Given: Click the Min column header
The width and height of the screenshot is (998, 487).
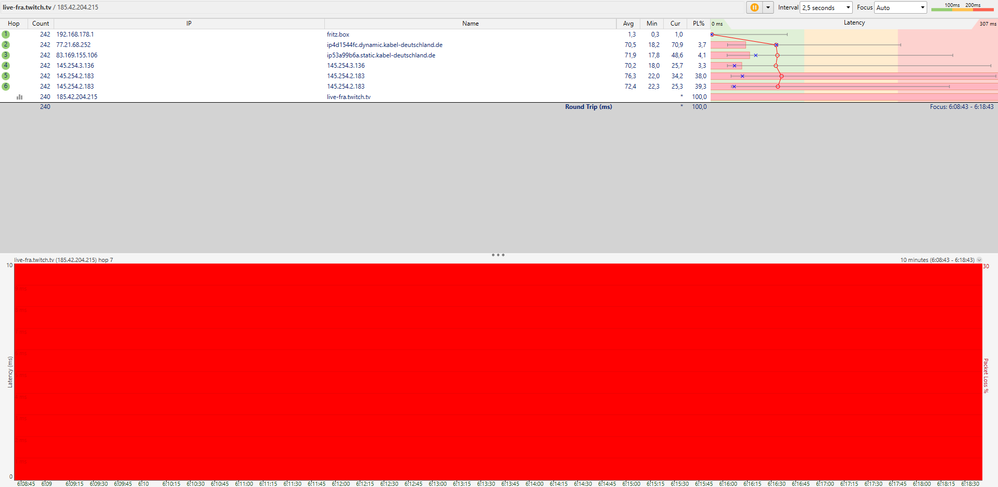Looking at the screenshot, I should point(651,24).
